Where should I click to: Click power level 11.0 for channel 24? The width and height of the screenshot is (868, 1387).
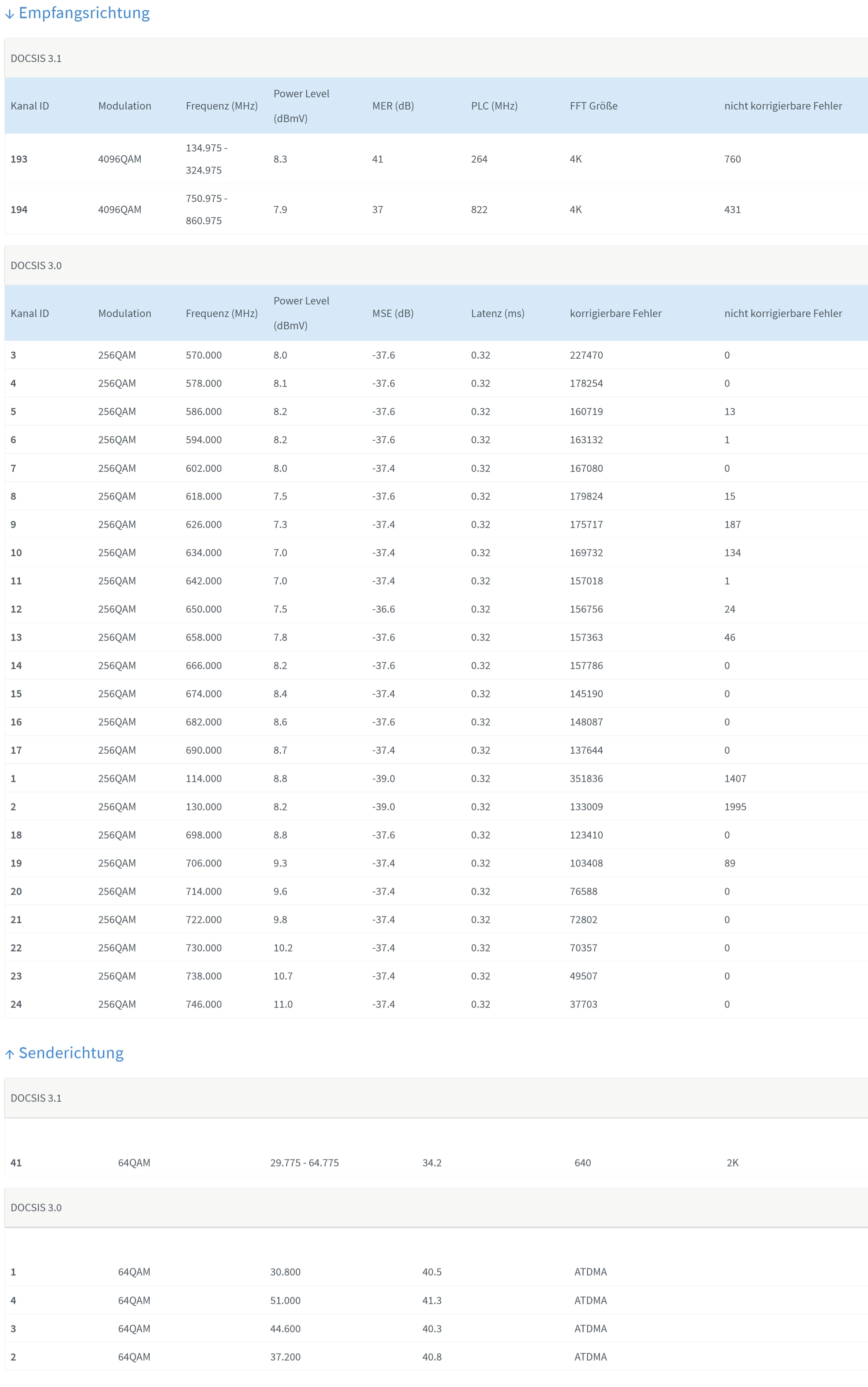[283, 1004]
